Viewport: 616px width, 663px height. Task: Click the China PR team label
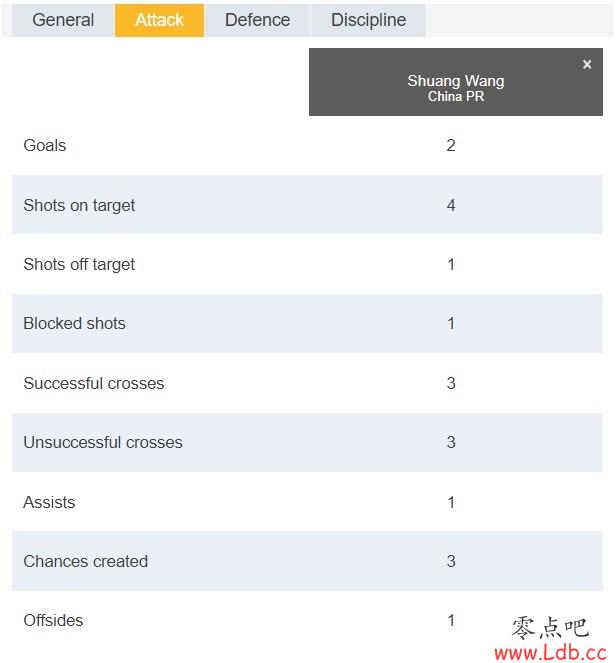pyautogui.click(x=456, y=96)
